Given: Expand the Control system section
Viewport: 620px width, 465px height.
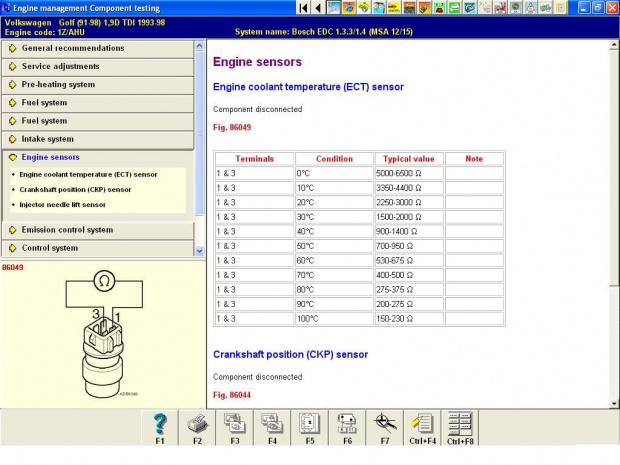Looking at the screenshot, I should (x=98, y=248).
